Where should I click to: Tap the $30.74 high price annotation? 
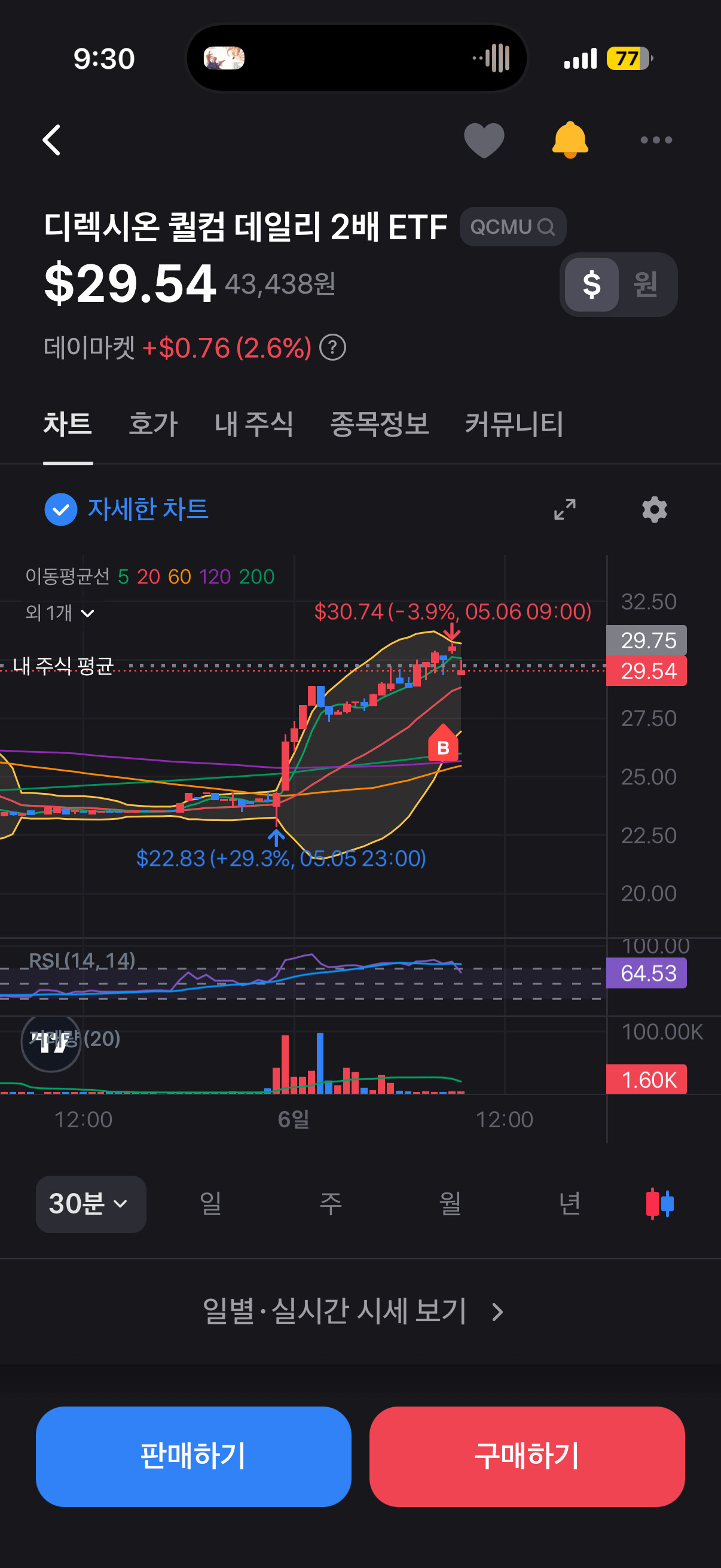click(x=453, y=611)
